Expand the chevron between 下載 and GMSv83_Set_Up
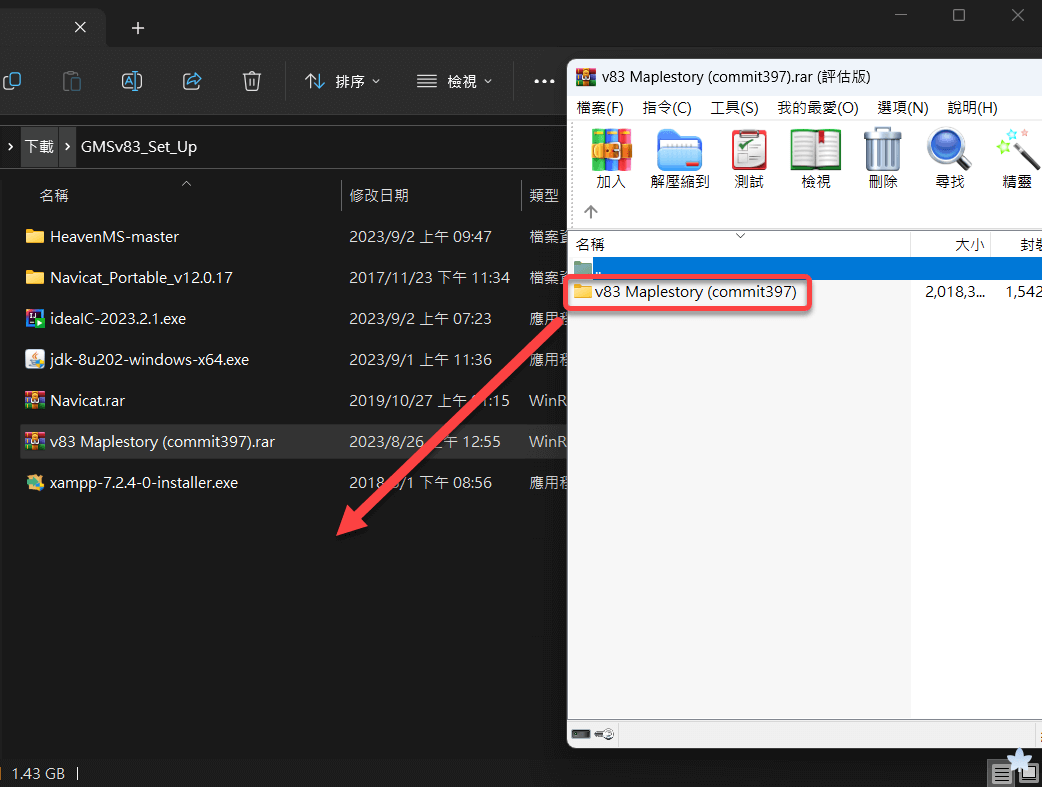 click(67, 146)
